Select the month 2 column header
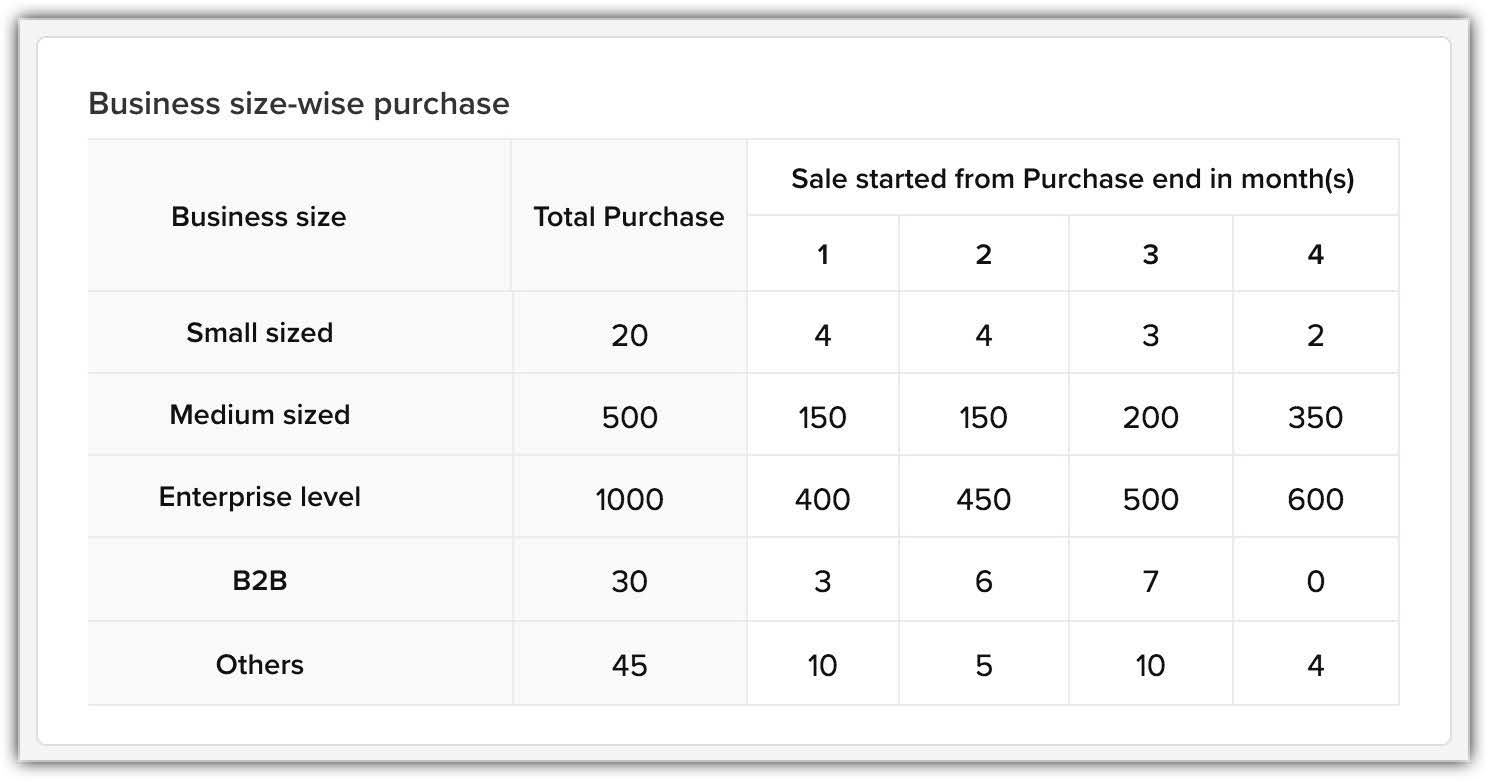The height and width of the screenshot is (780, 1487). (983, 255)
